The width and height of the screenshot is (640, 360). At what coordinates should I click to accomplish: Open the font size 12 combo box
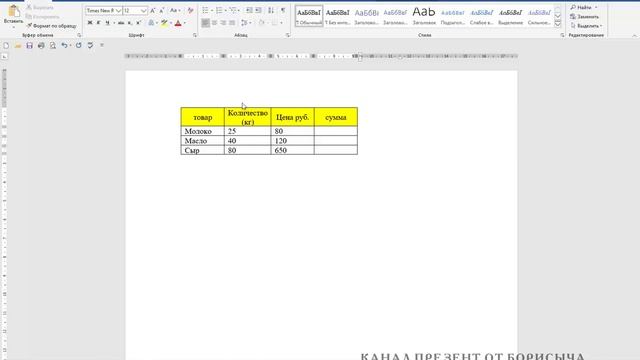[135, 11]
